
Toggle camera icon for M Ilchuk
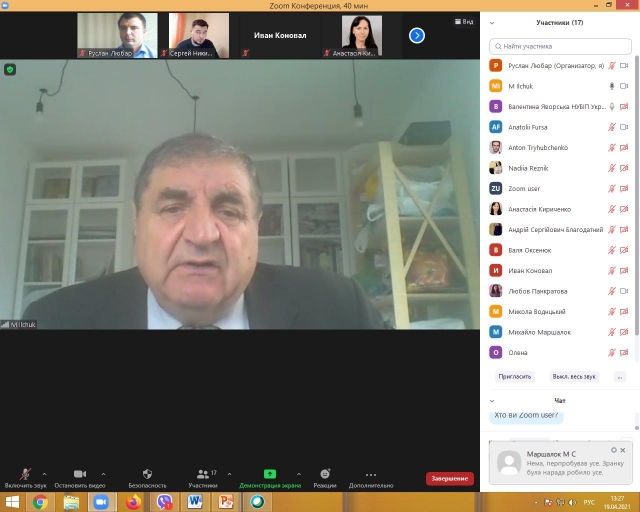point(624,86)
